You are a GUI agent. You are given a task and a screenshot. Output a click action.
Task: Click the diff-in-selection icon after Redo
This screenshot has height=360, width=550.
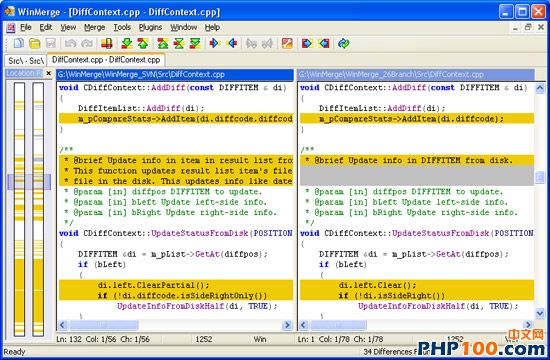point(107,44)
